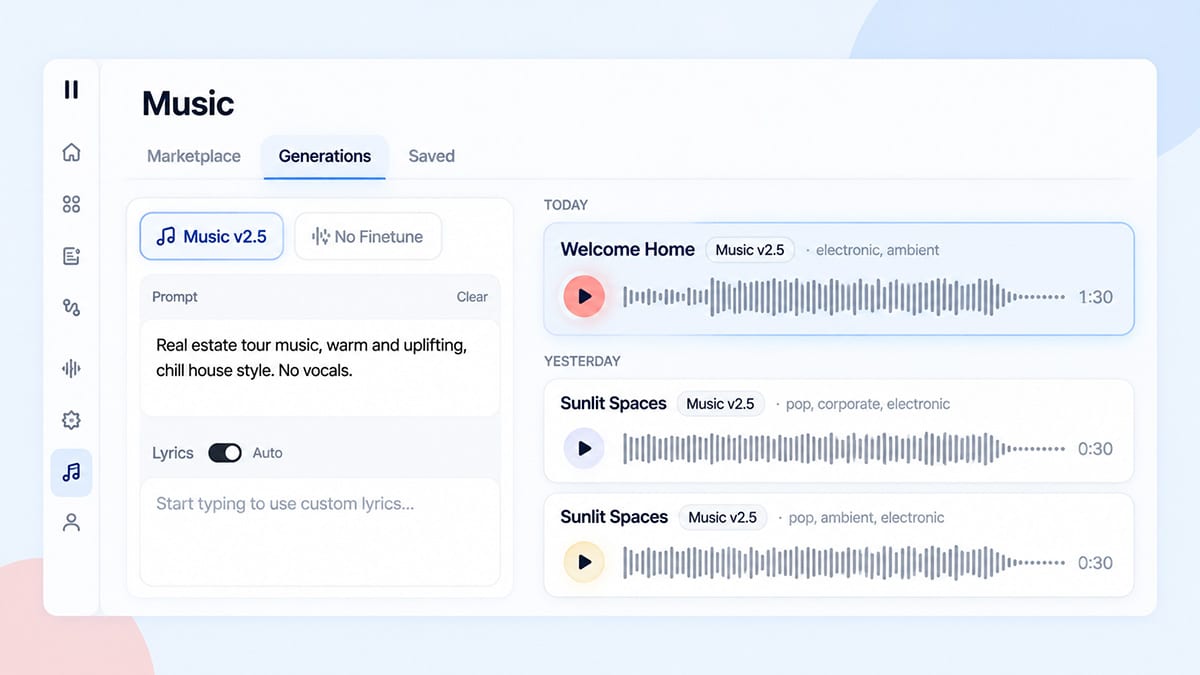Image resolution: width=1200 pixels, height=675 pixels.
Task: Seek in the Welcome Home waveform
Action: (x=844, y=297)
